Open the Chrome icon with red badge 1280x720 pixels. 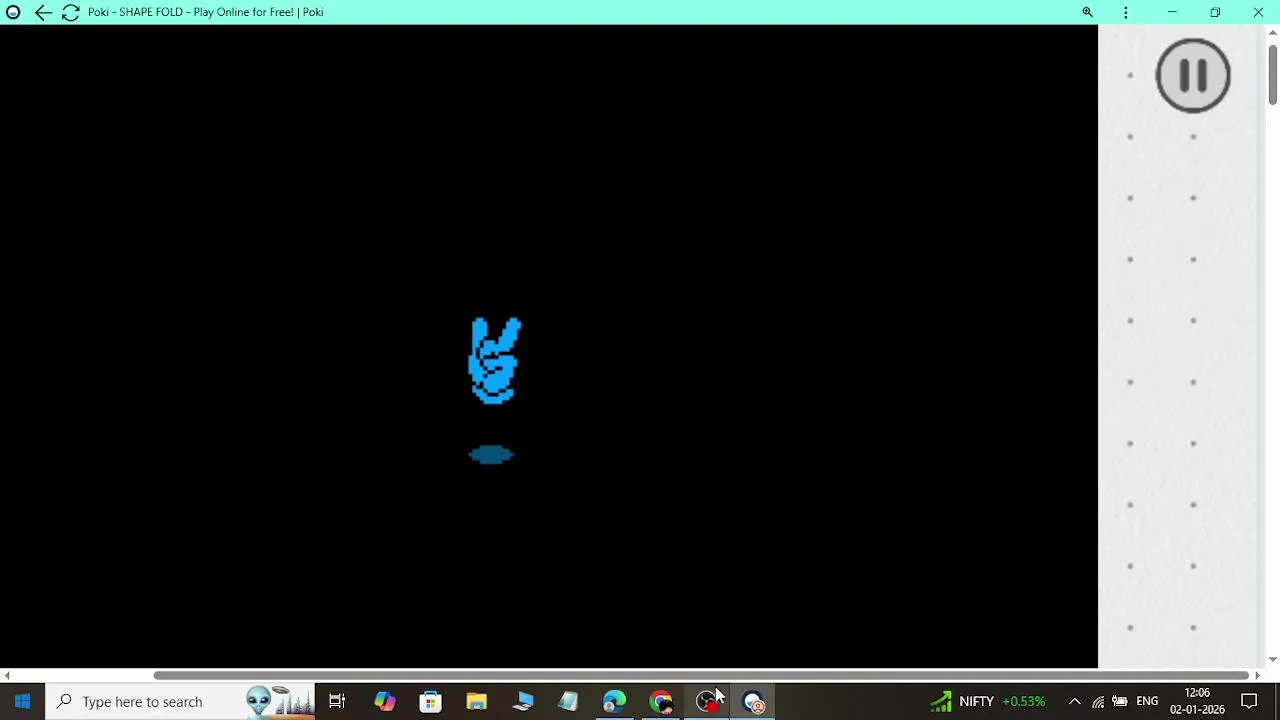707,701
